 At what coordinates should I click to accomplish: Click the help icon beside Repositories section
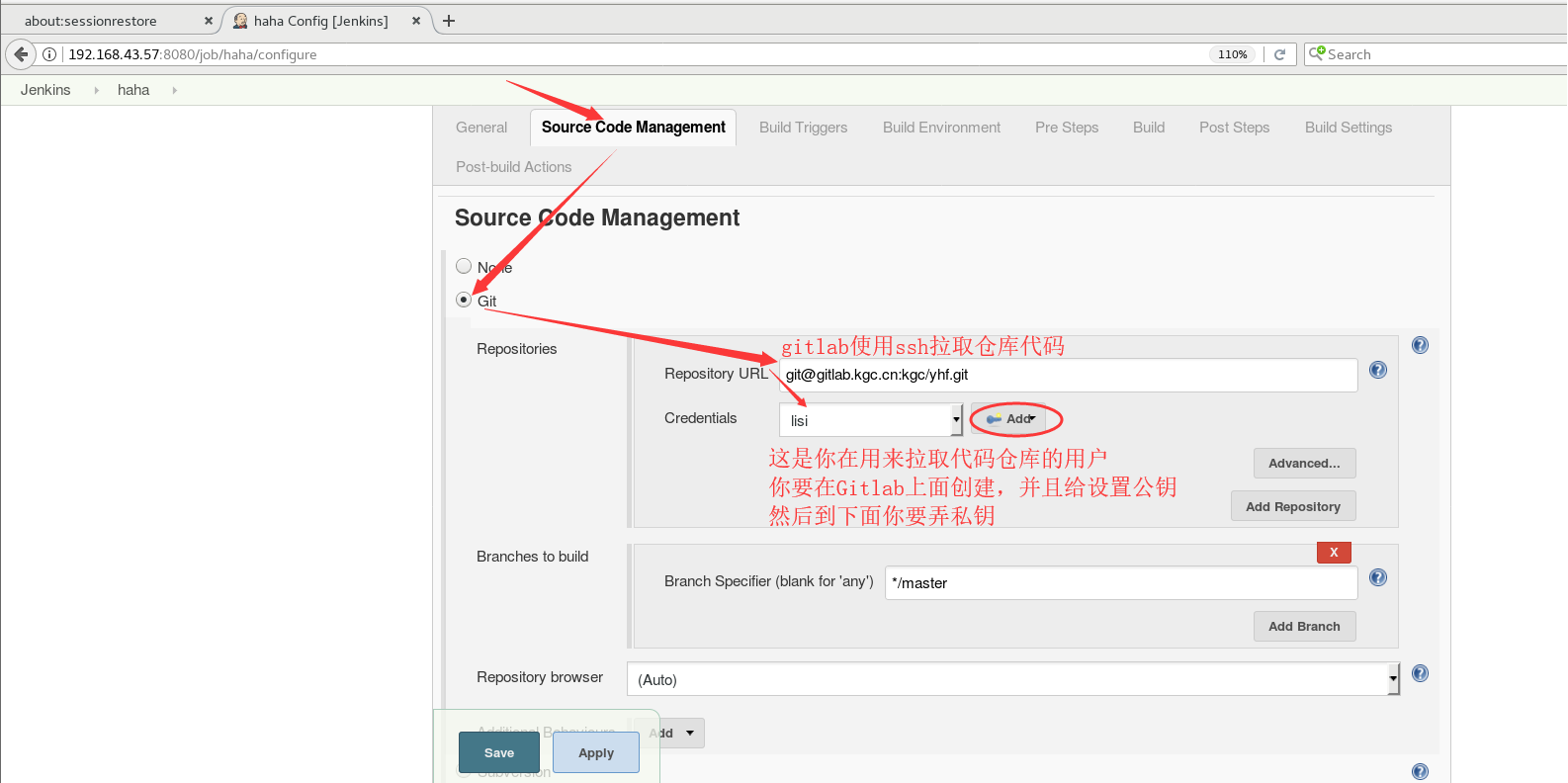click(x=1420, y=345)
